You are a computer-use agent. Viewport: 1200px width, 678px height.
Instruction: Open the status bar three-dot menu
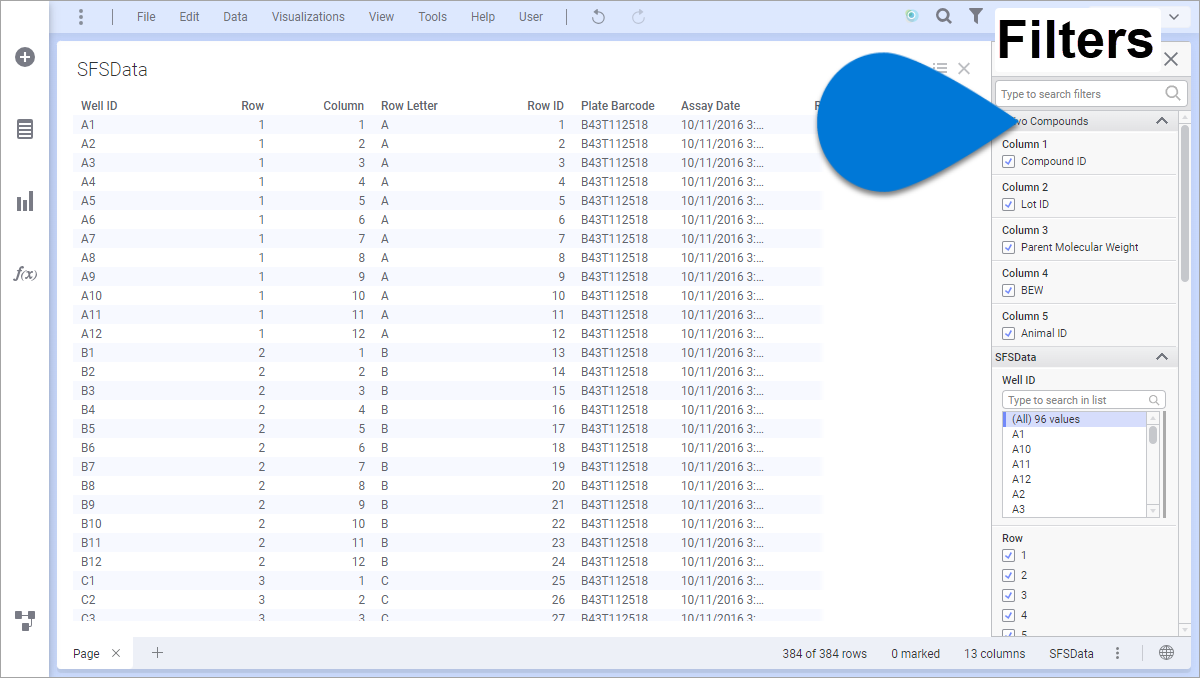click(1118, 653)
